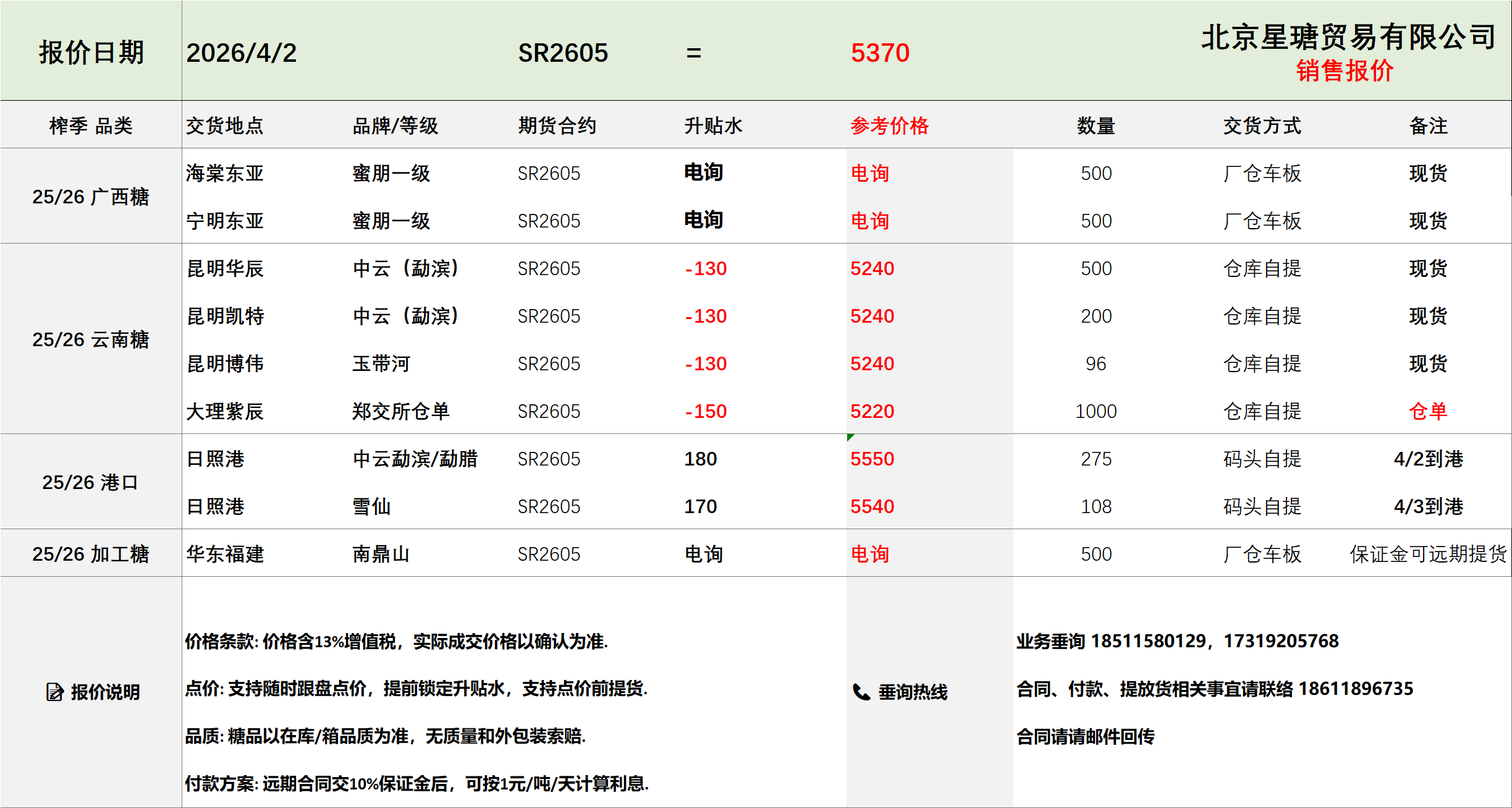
Task: Click the 报价说明 label
Action: 106,692
